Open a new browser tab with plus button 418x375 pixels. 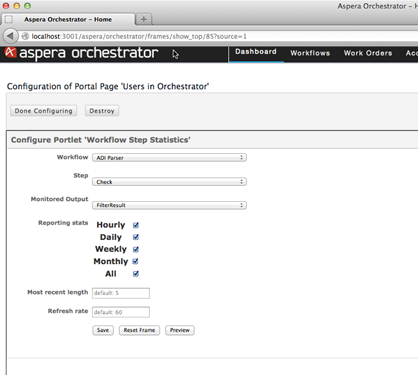[144, 19]
